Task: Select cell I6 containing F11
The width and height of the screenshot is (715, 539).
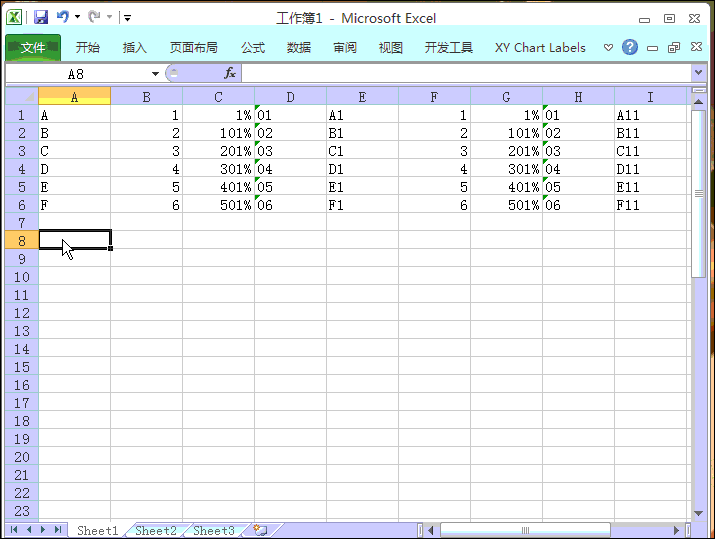Action: click(x=650, y=205)
